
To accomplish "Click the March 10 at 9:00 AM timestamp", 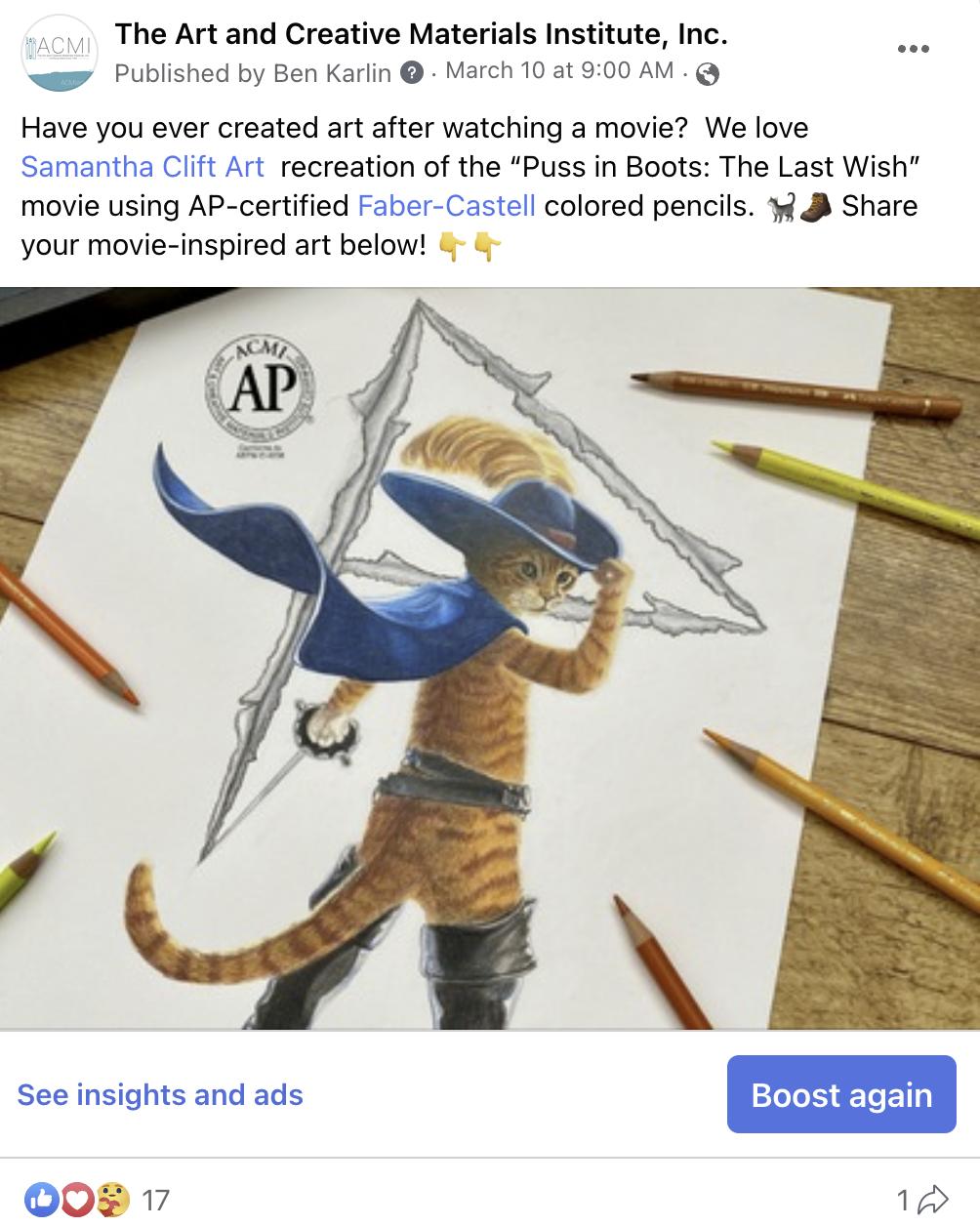I will click(559, 70).
